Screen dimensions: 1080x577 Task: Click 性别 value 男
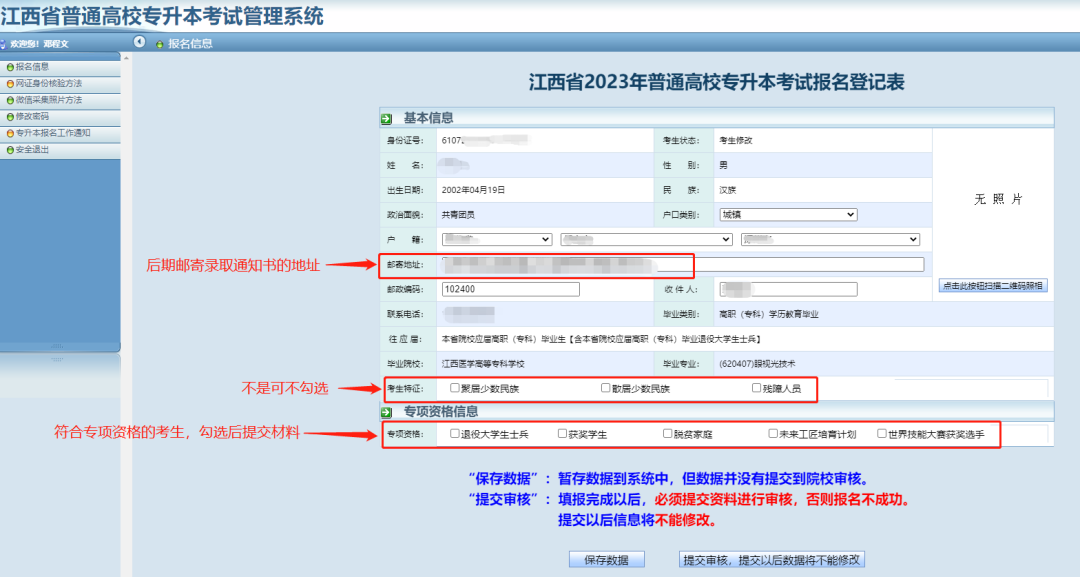pyautogui.click(x=723, y=165)
